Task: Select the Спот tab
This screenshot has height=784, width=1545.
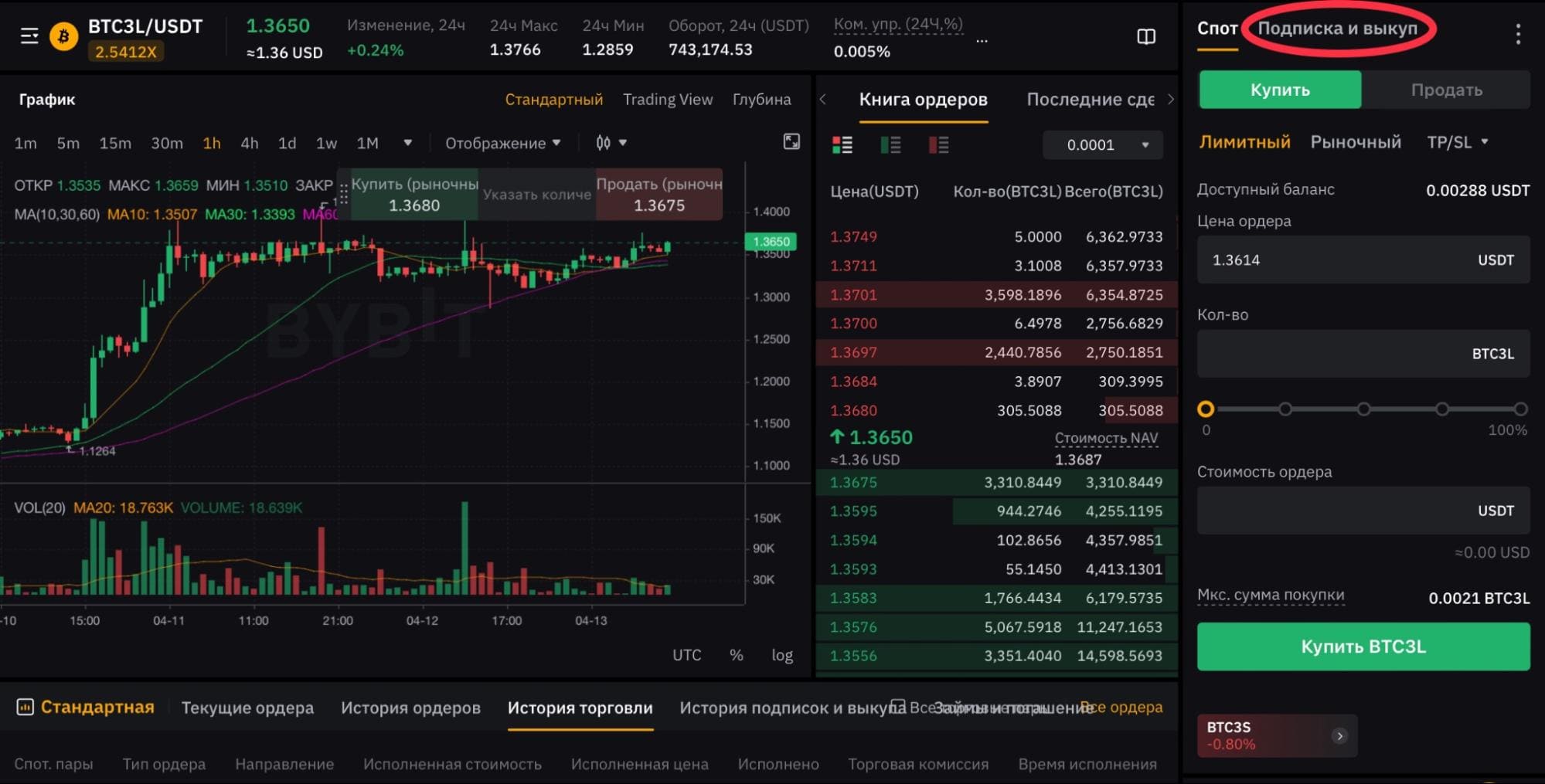Action: click(1217, 29)
